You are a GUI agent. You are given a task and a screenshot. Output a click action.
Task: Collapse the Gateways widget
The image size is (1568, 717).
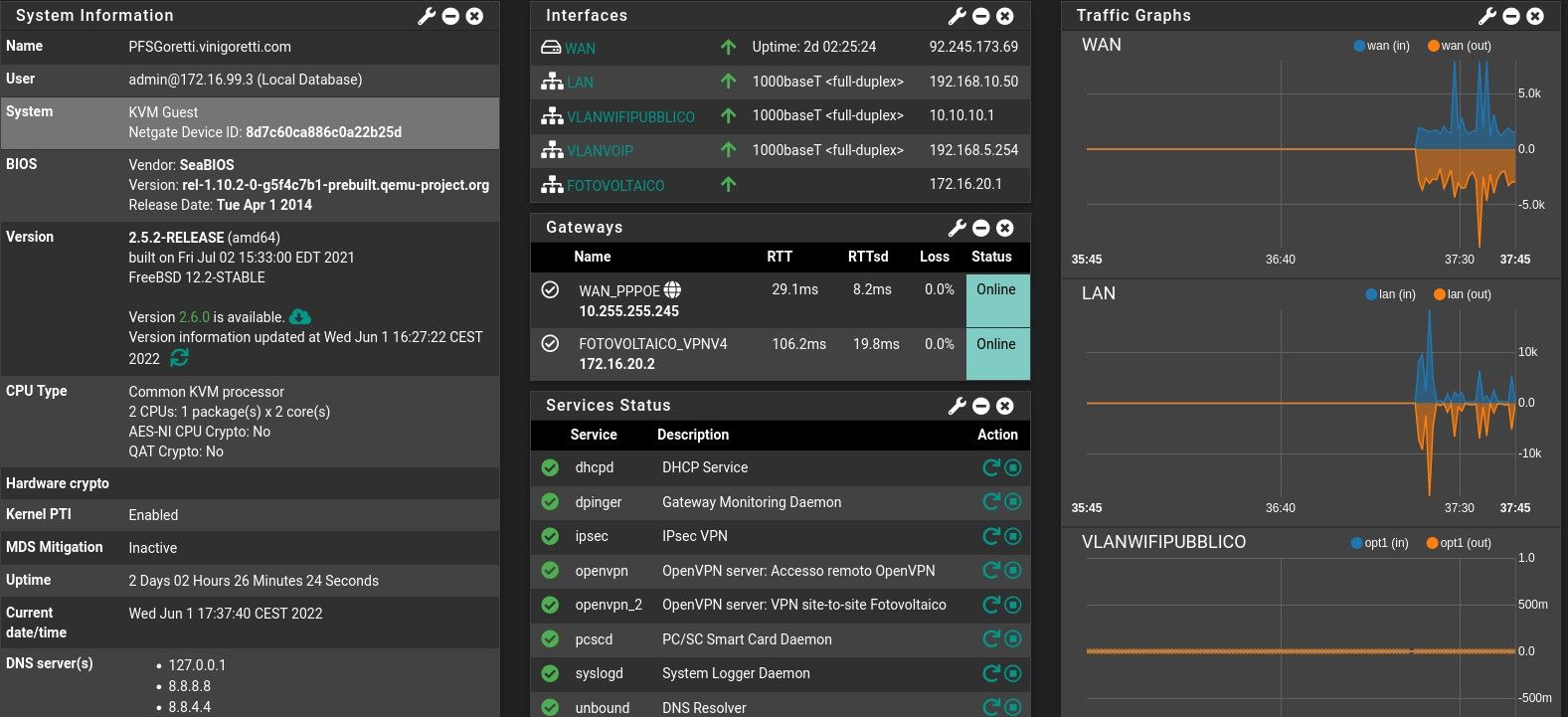[981, 228]
